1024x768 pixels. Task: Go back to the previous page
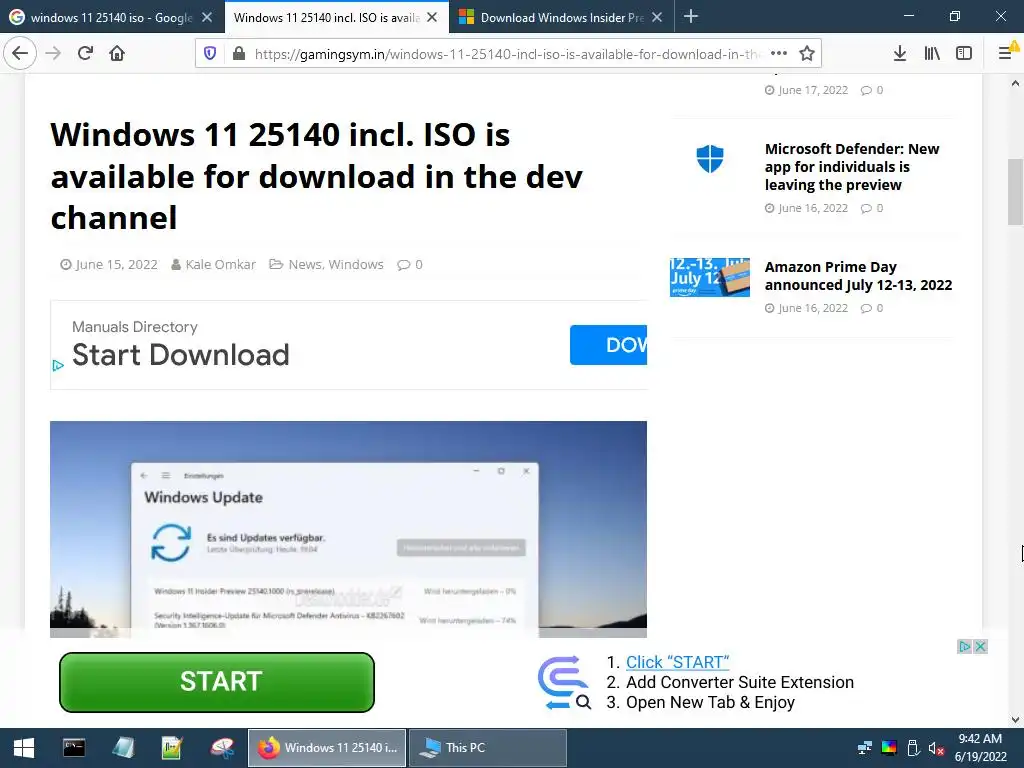point(20,53)
